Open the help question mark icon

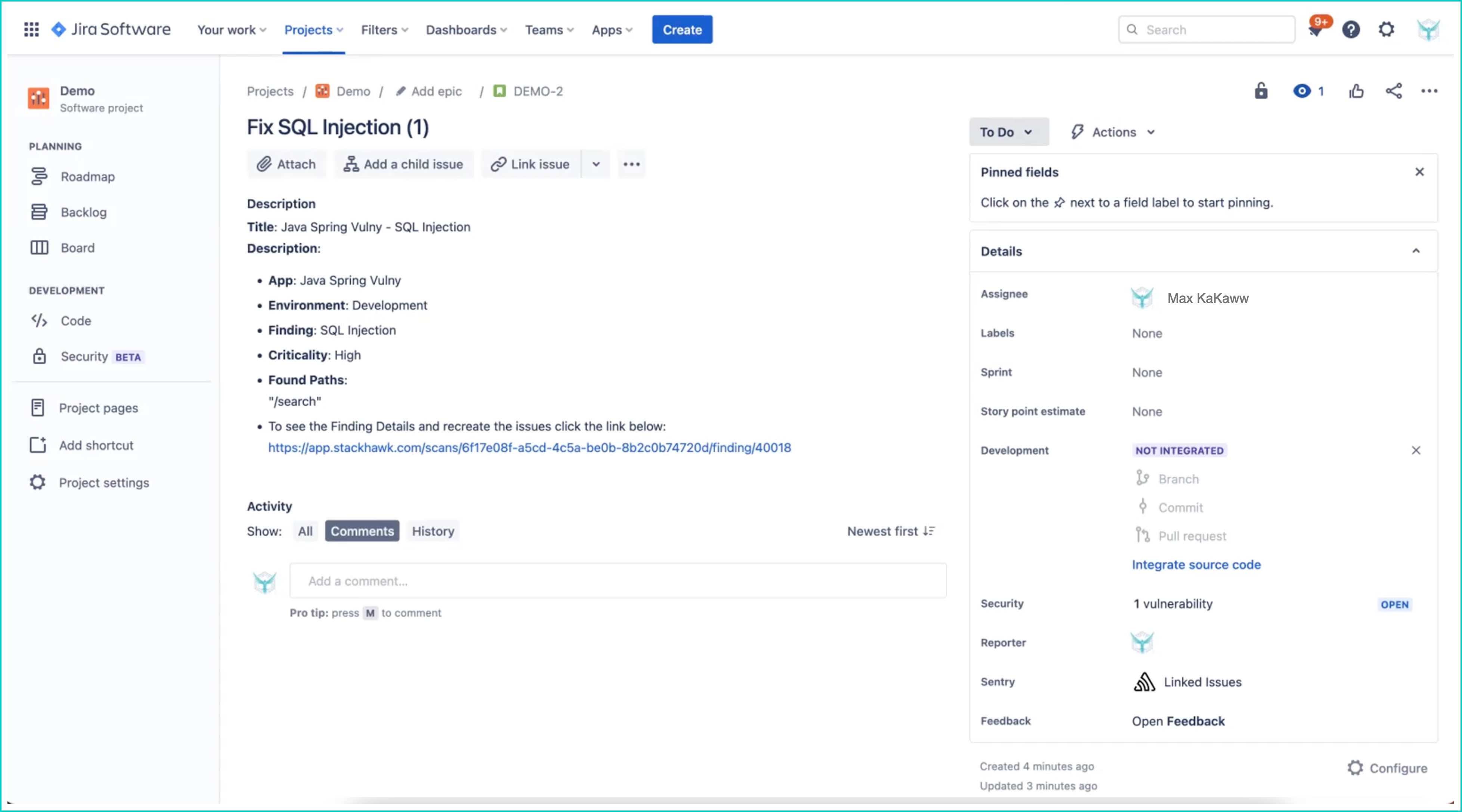(x=1351, y=30)
